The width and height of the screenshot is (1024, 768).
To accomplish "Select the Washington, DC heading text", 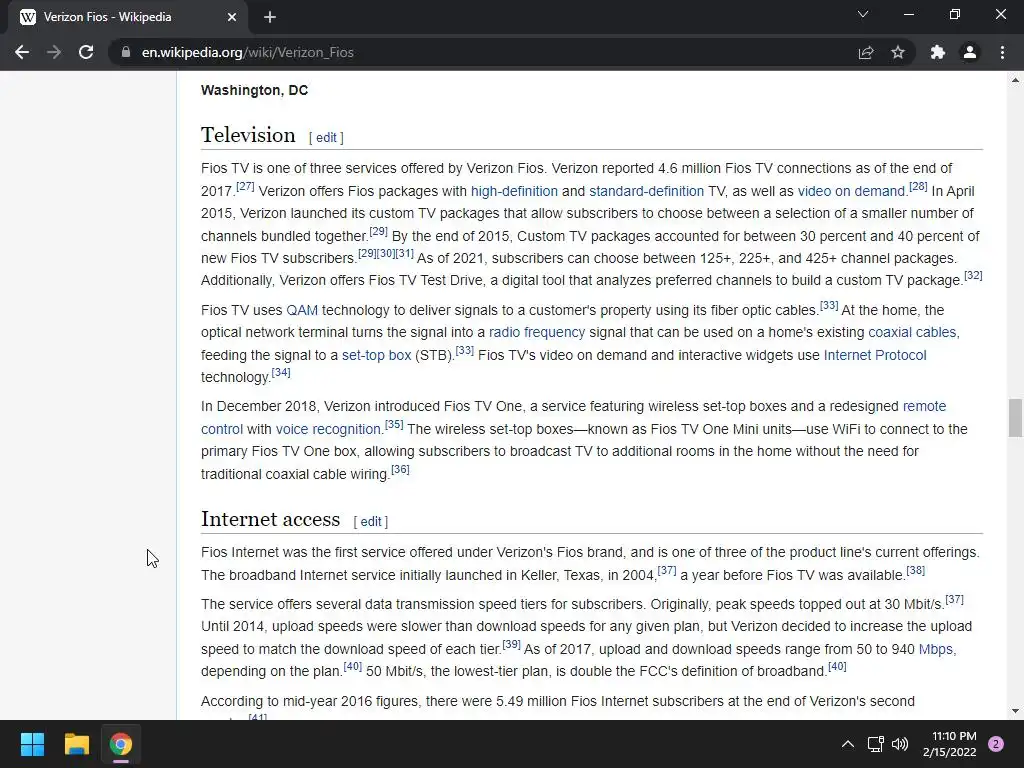I will [x=255, y=90].
